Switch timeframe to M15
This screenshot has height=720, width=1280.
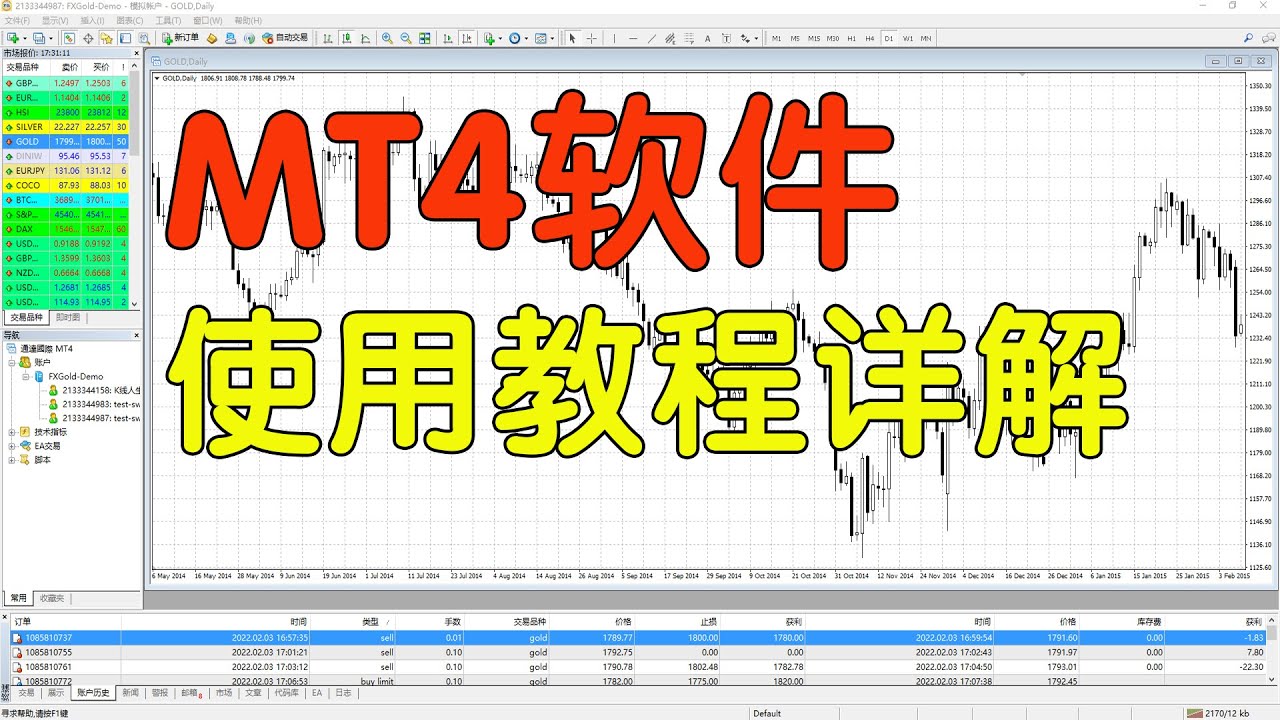coord(814,38)
